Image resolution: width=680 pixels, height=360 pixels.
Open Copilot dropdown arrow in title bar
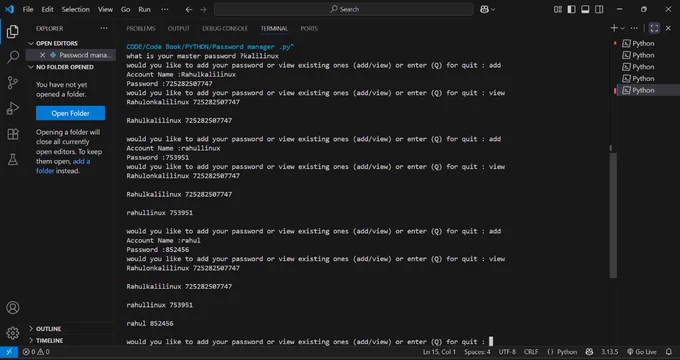tap(493, 9)
